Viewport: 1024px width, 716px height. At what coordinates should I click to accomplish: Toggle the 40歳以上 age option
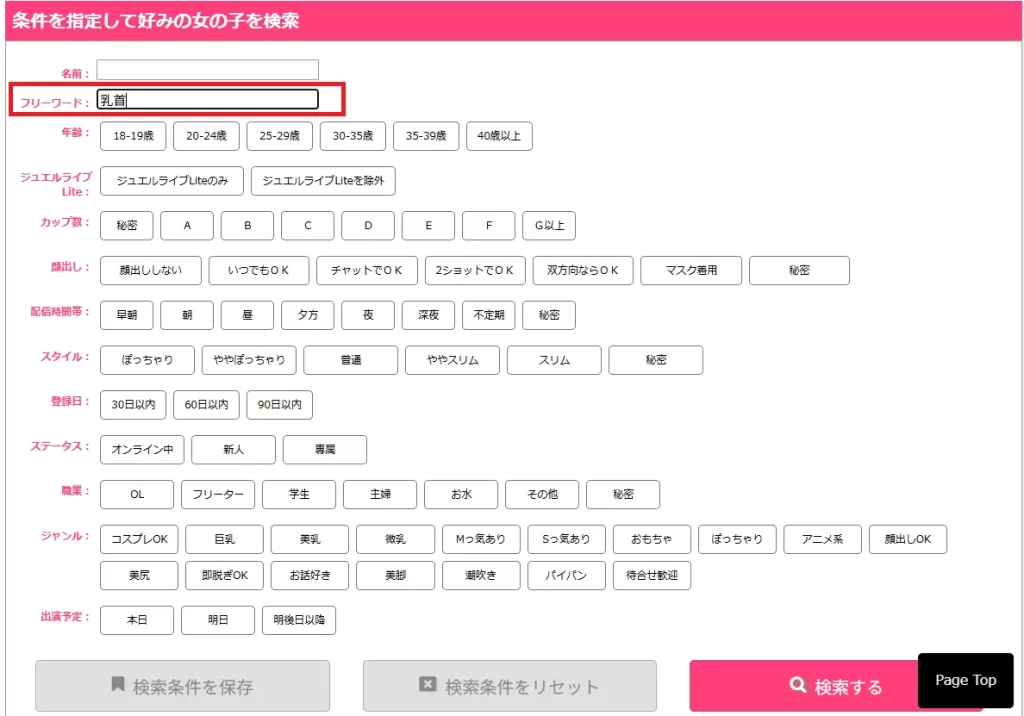[x=499, y=136]
